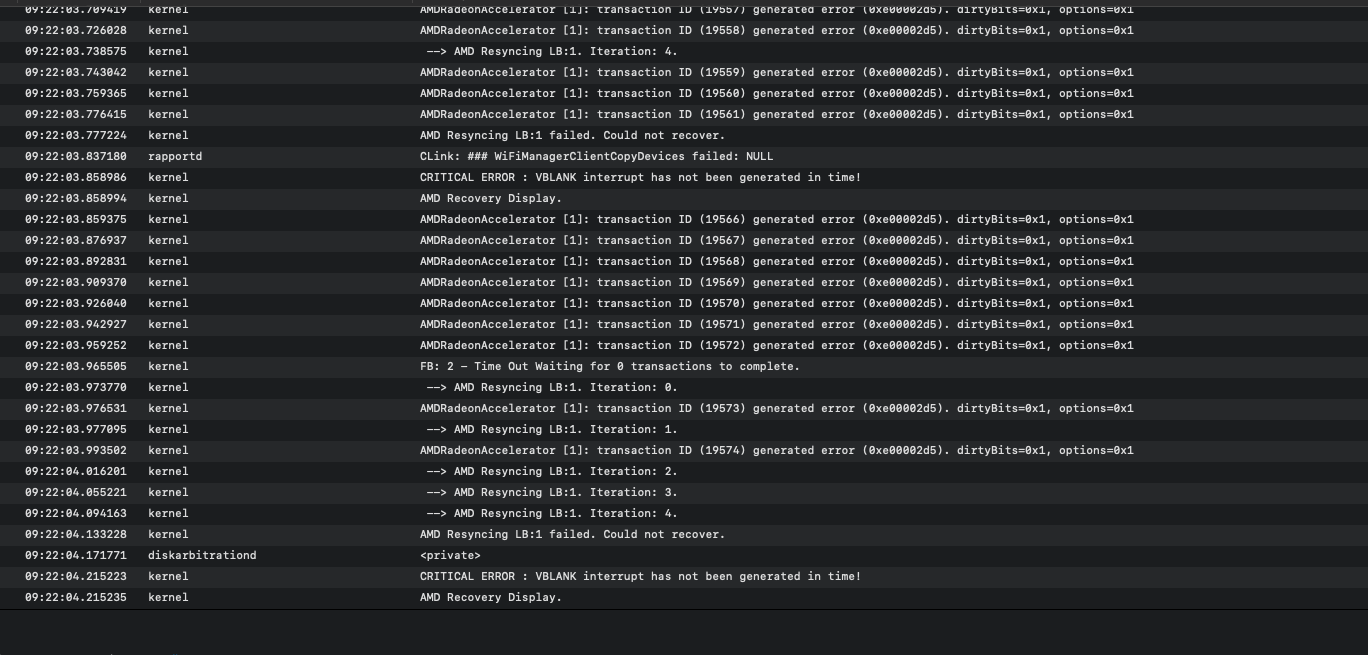This screenshot has height=655, width=1368.
Task: Click the transaction ID 19573 error row
Action: pos(776,408)
